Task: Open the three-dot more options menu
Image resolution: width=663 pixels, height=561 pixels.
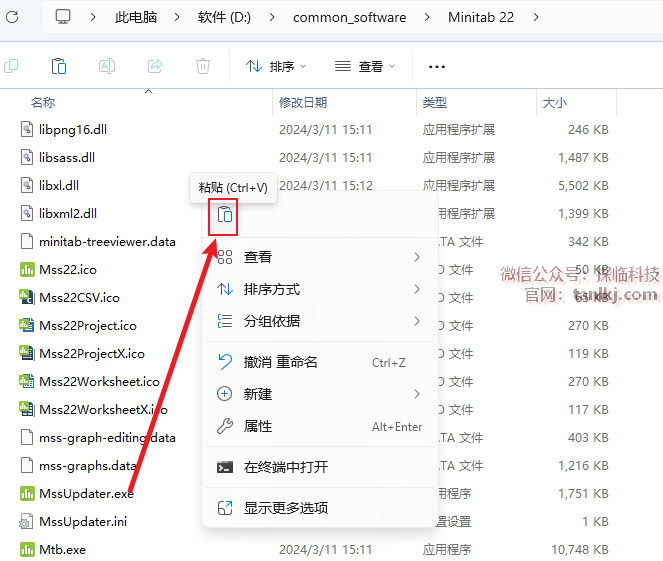Action: [436, 66]
